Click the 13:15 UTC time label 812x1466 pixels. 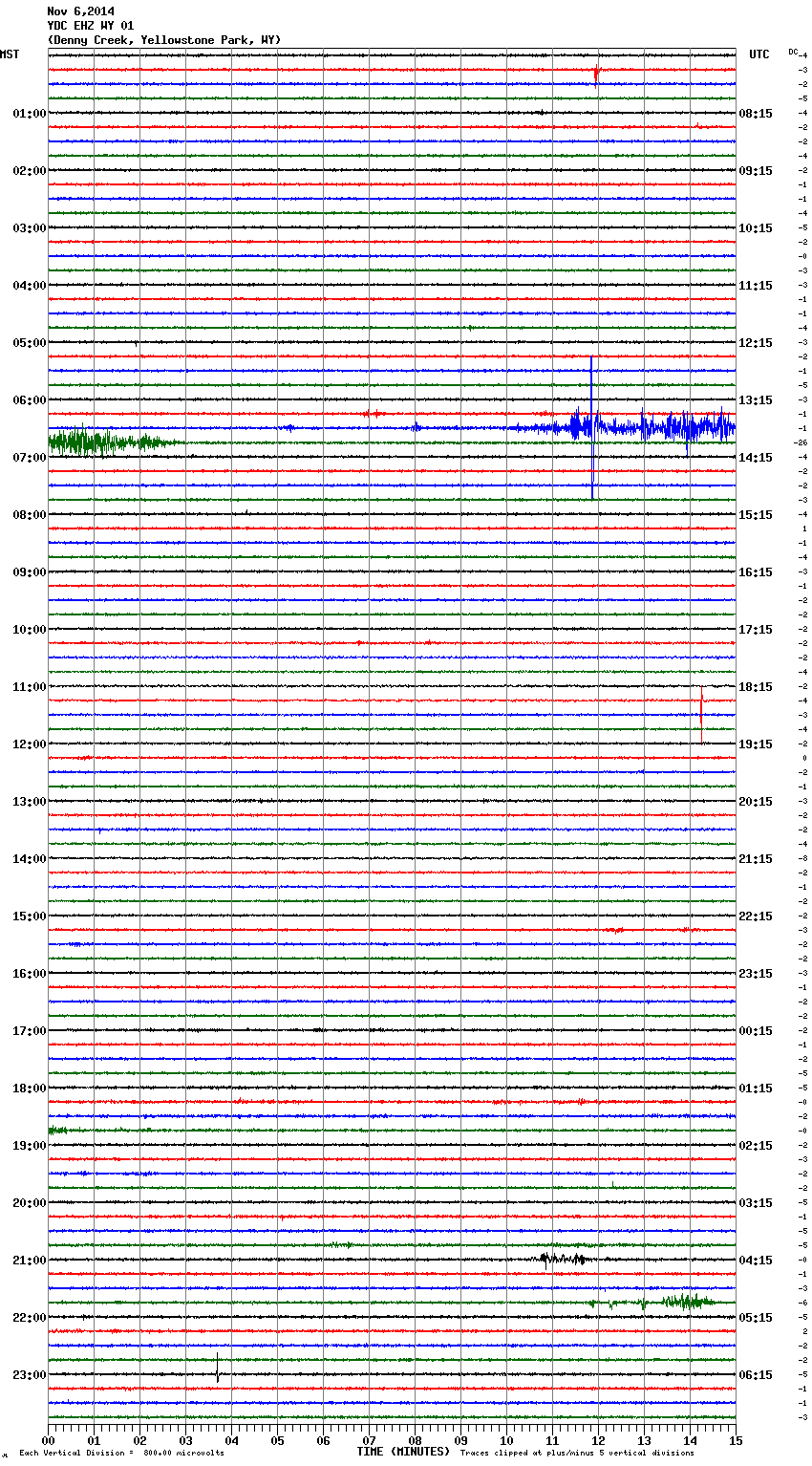(756, 400)
